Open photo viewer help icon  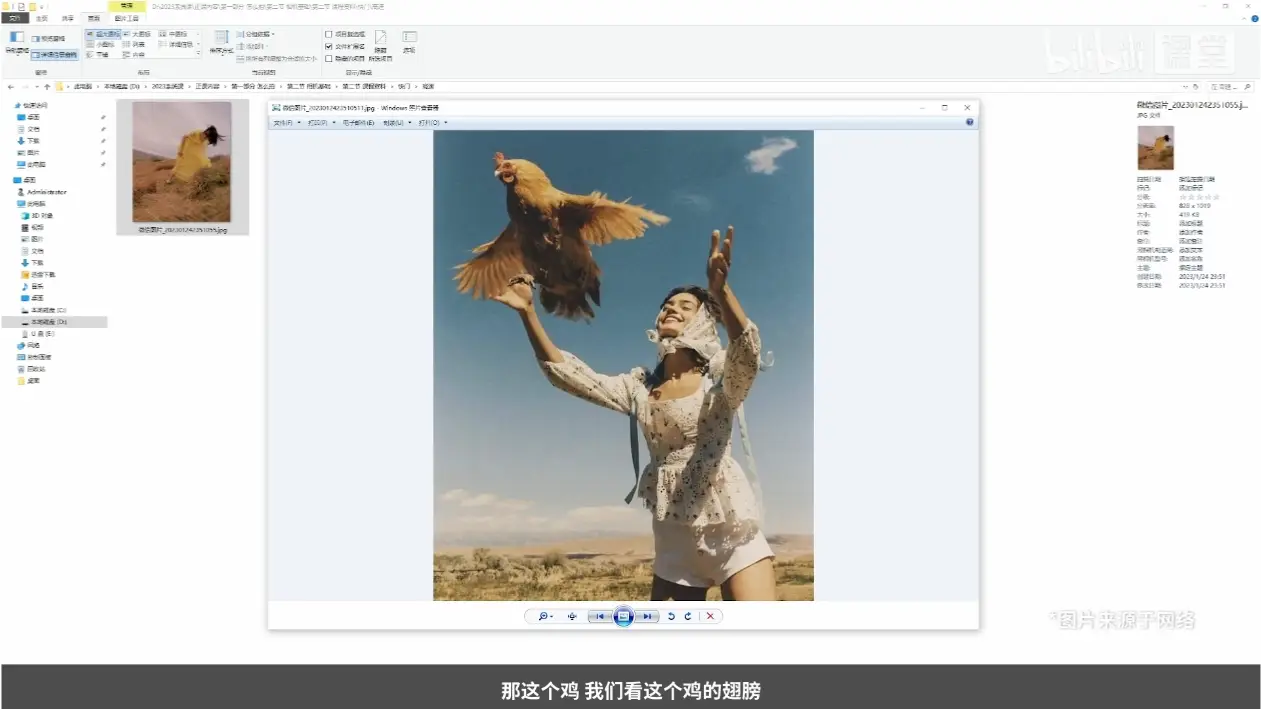[969, 122]
